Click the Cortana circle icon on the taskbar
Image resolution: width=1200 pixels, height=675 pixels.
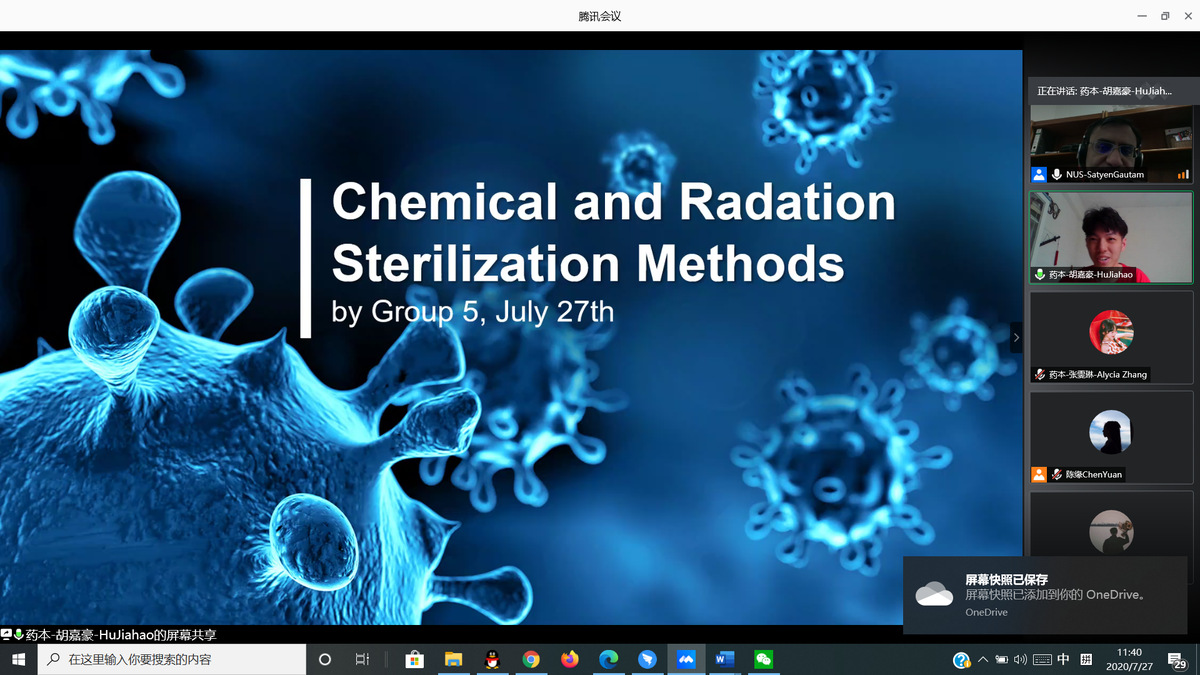[324, 660]
